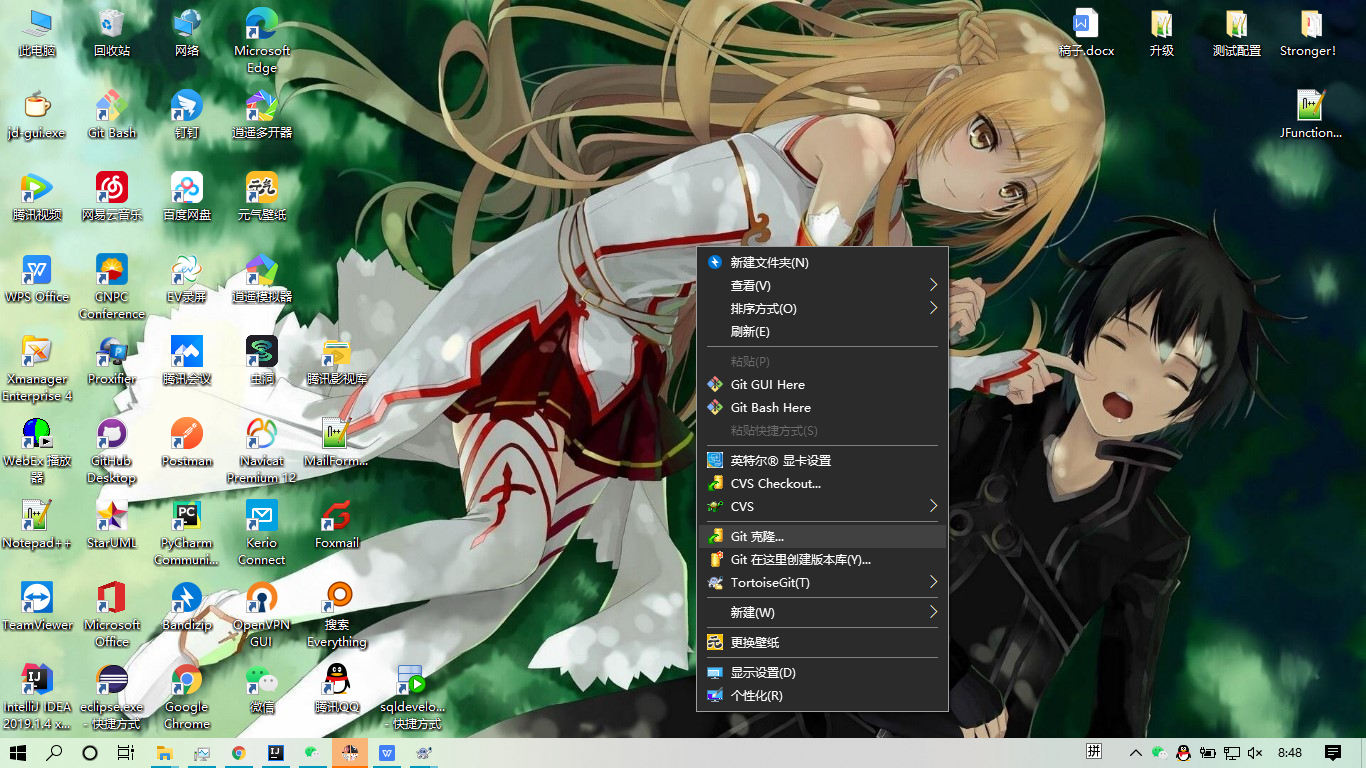Image resolution: width=1366 pixels, height=768 pixels.
Task: Choose 新建文件夹(N) from context menu
Action: [822, 262]
